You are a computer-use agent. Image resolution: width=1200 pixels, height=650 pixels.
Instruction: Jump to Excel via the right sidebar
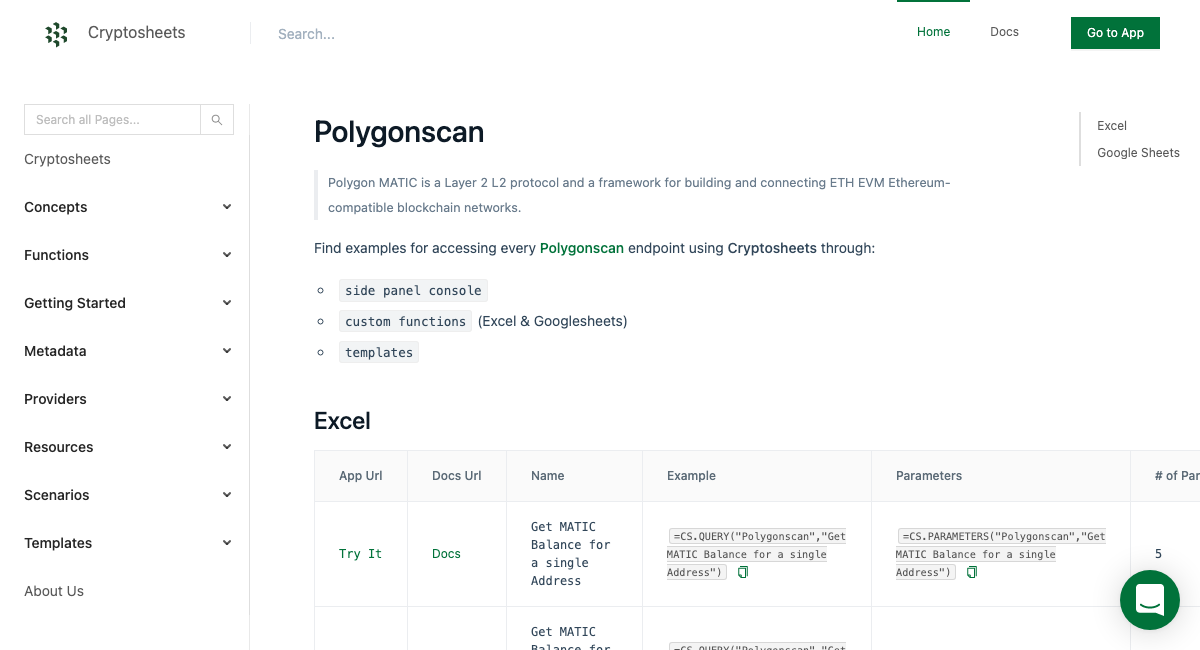[1111, 126]
